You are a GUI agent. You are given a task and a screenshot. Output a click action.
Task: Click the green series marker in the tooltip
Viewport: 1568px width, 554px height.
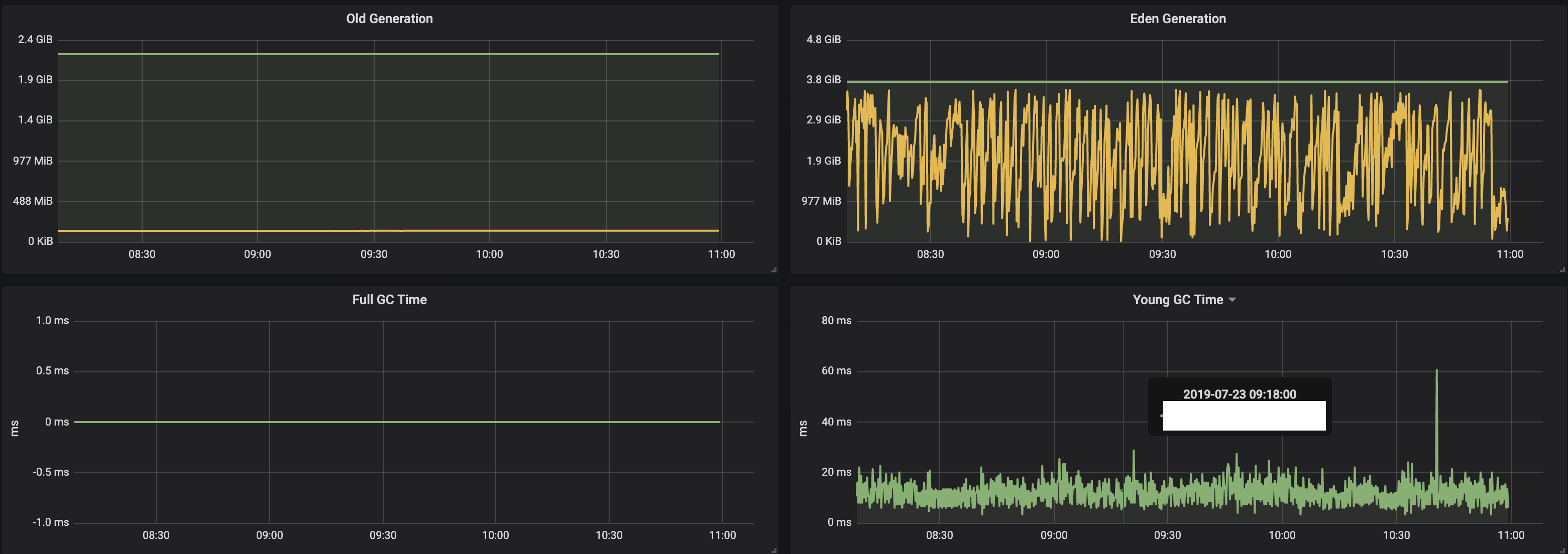[x=1161, y=415]
